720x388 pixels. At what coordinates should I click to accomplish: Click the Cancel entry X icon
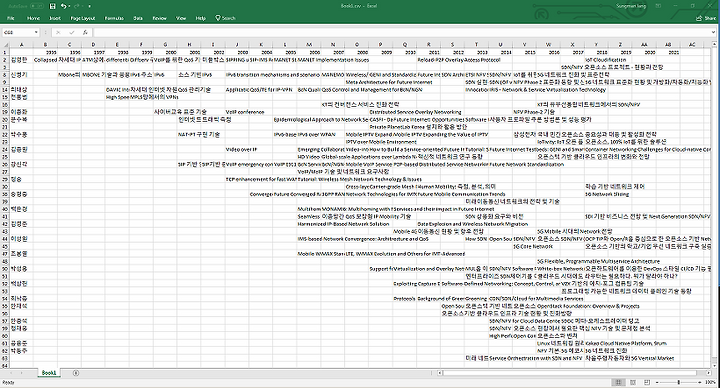click(x=58, y=33)
